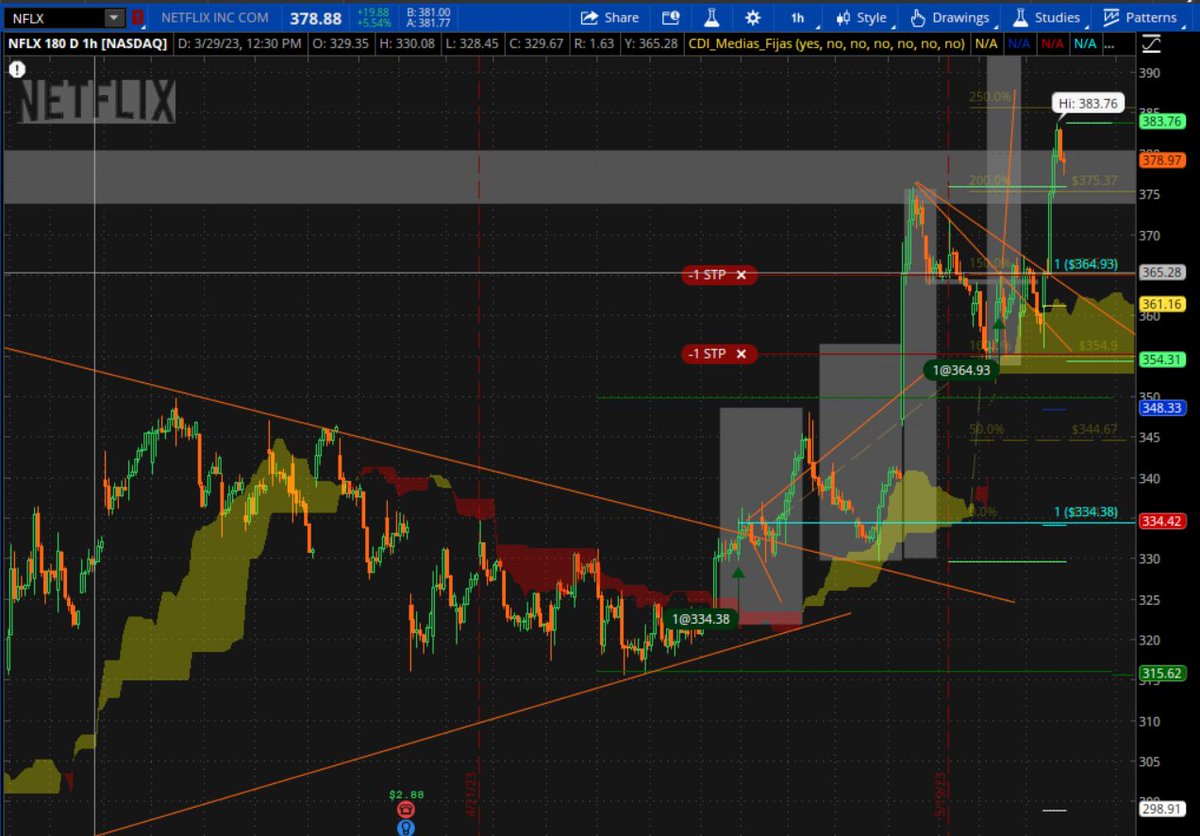
Task: Click the $375.37 fibonacci price label
Action: coord(1094,181)
